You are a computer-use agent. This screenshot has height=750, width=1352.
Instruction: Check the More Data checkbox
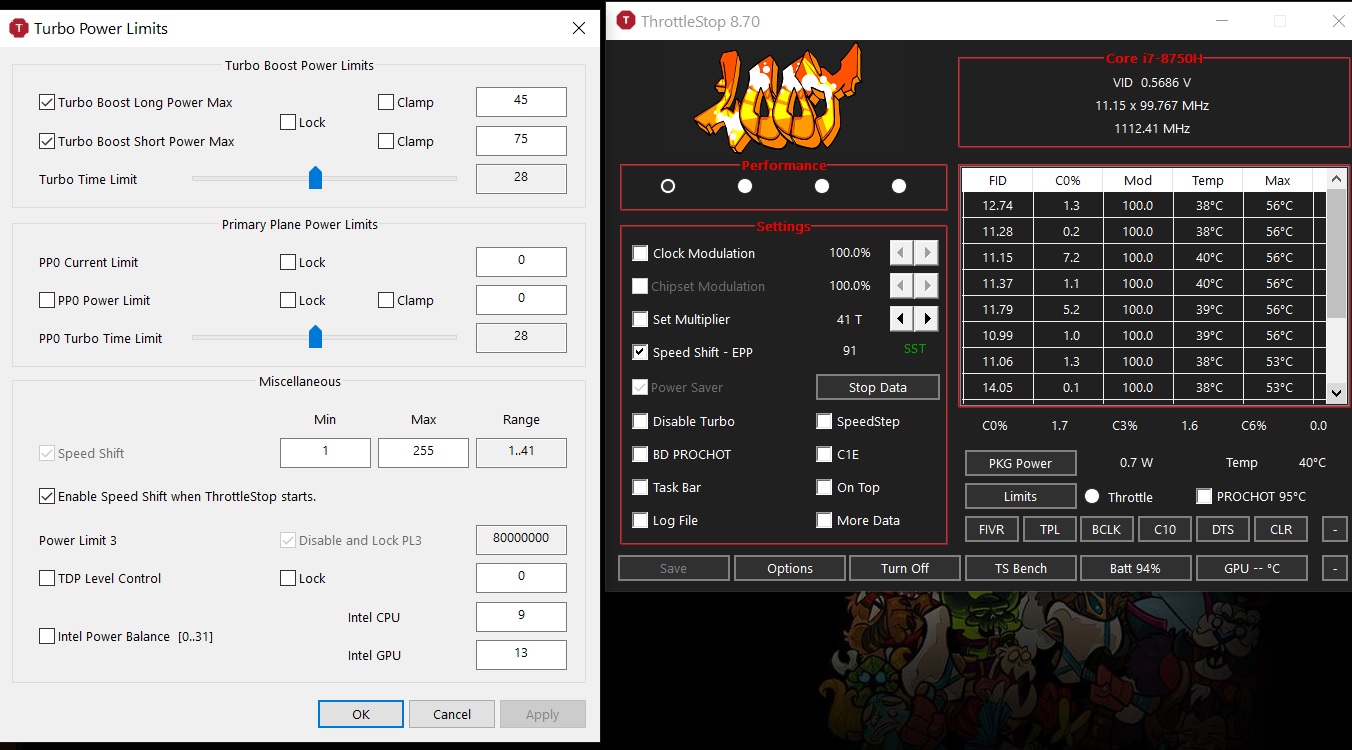(x=824, y=520)
